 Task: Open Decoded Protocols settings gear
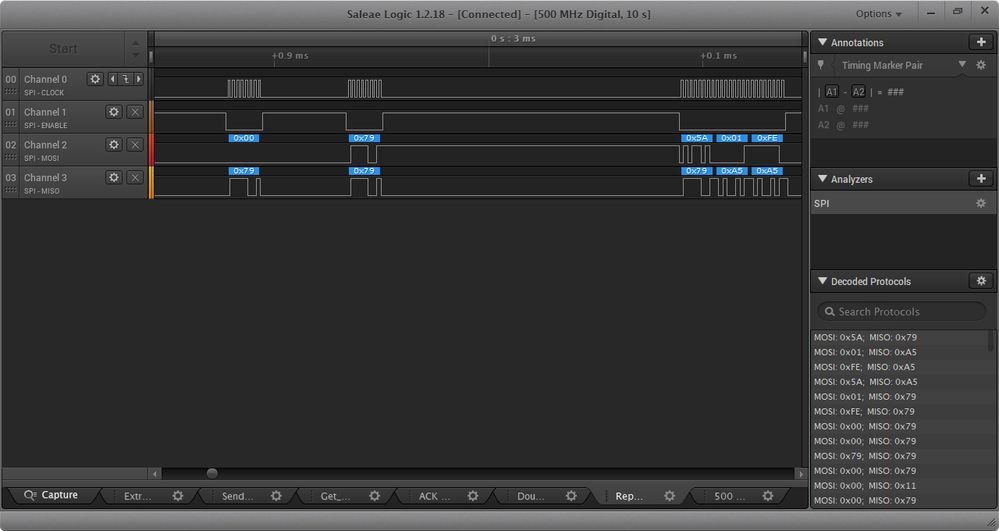tap(981, 280)
